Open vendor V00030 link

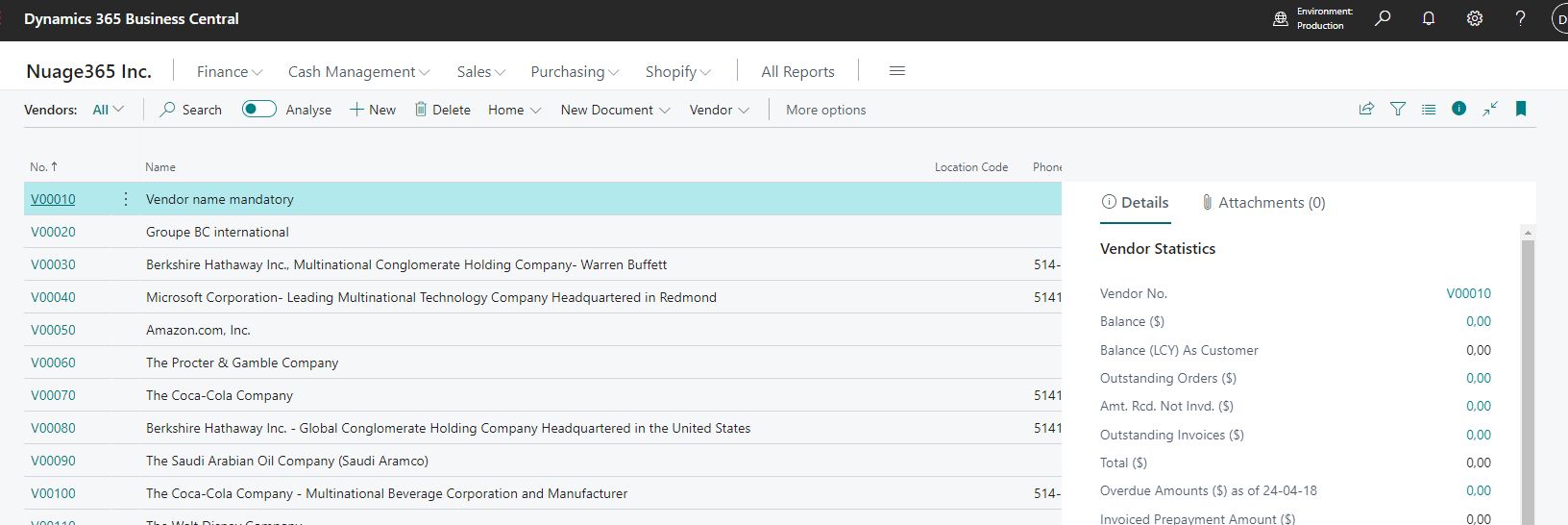click(x=53, y=264)
